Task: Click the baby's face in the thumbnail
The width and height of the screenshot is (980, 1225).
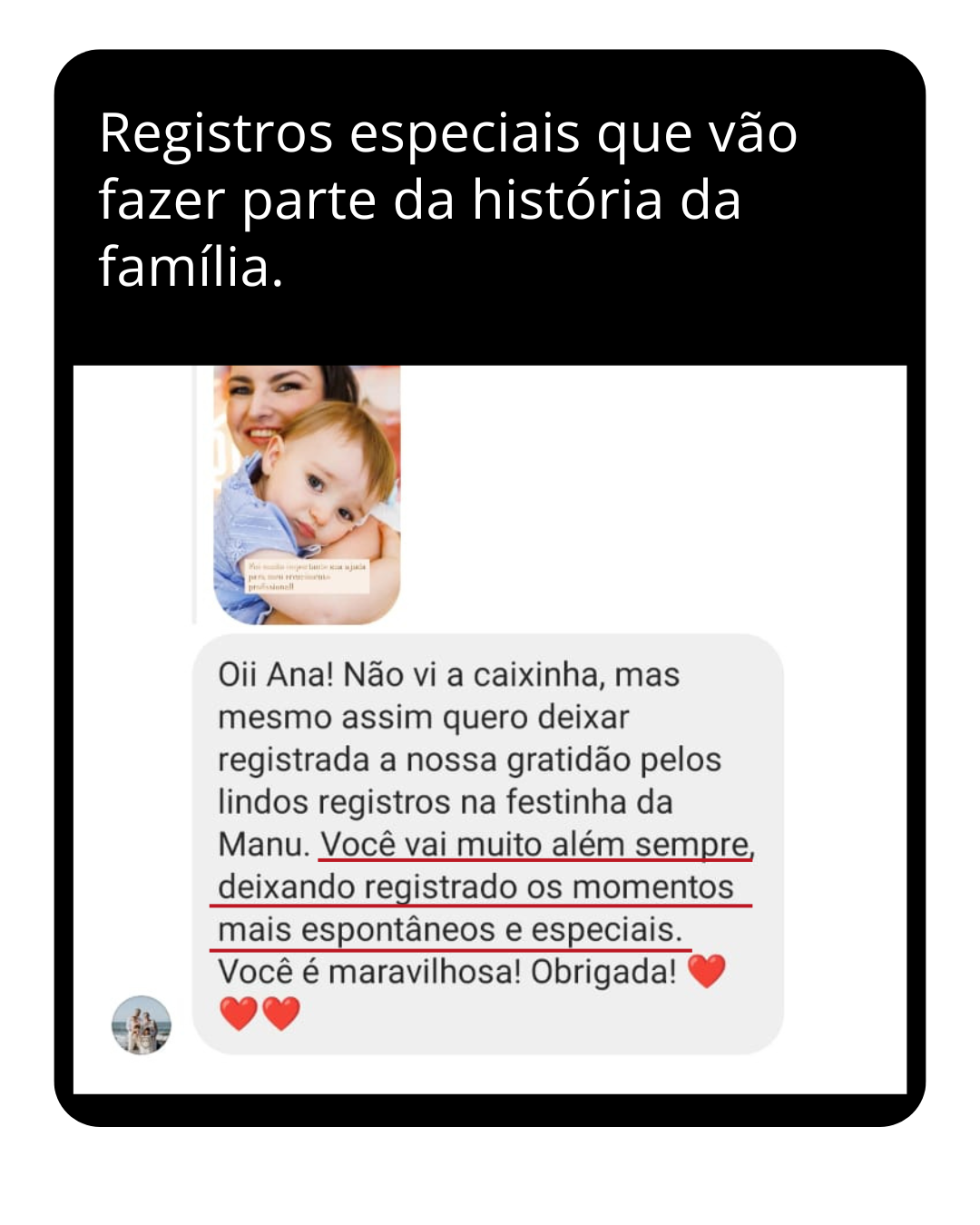Action: click(x=327, y=481)
